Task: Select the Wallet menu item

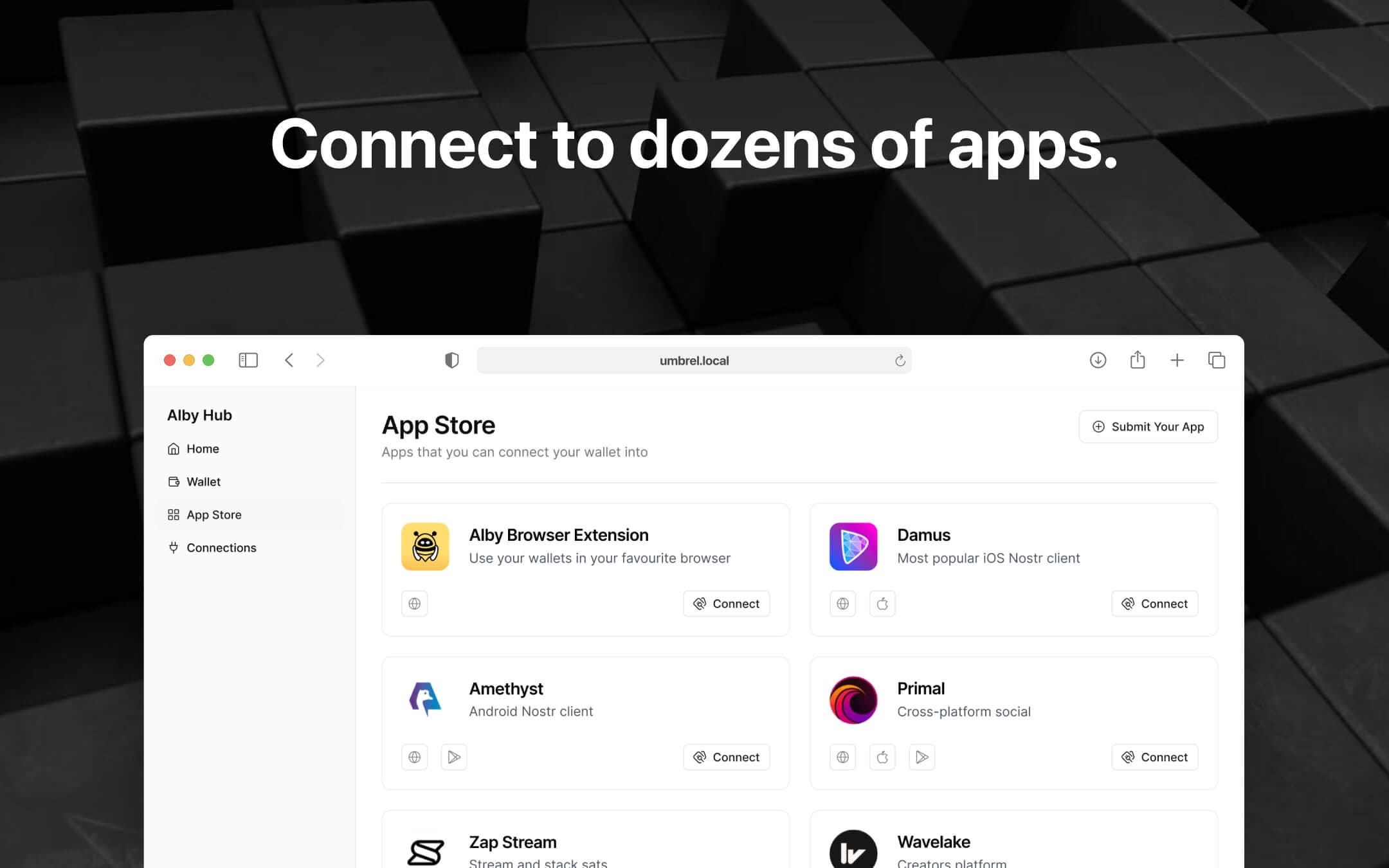Action: coord(203,481)
